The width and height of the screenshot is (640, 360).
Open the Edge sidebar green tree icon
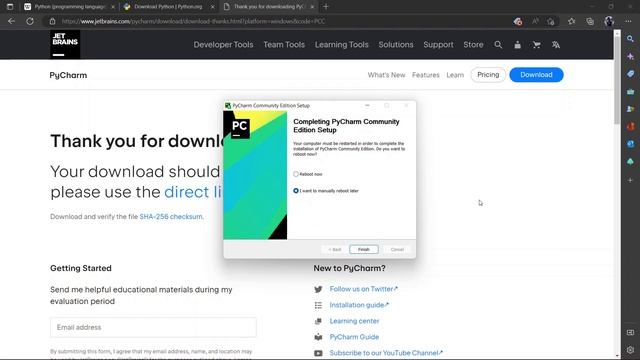tap(630, 162)
